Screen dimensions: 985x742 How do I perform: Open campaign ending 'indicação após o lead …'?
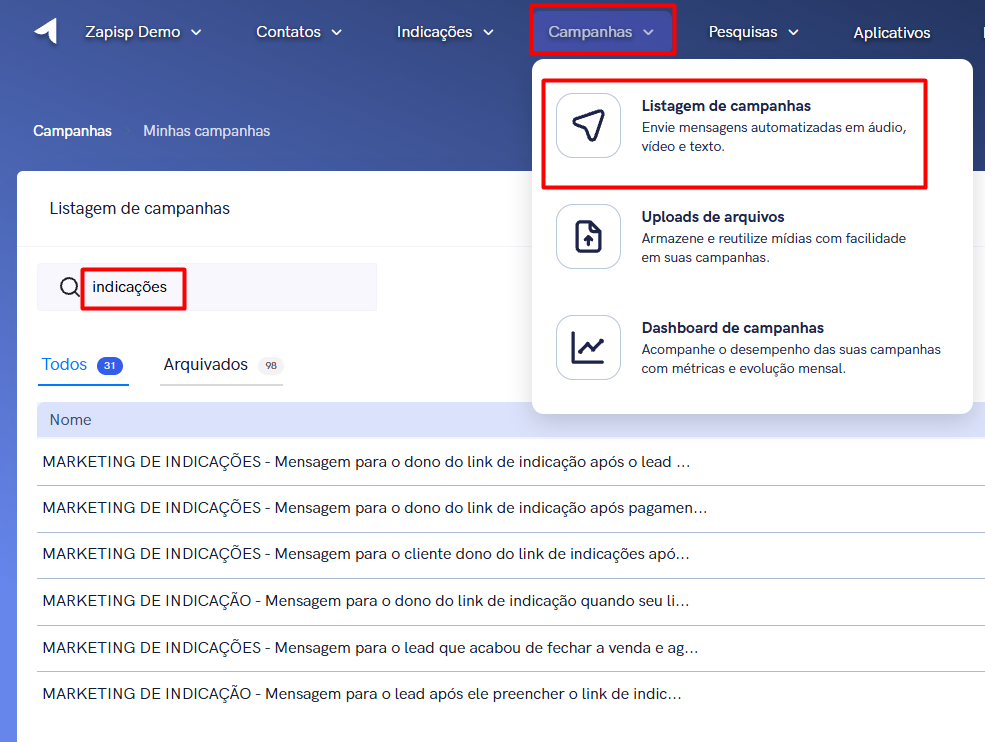coord(366,462)
